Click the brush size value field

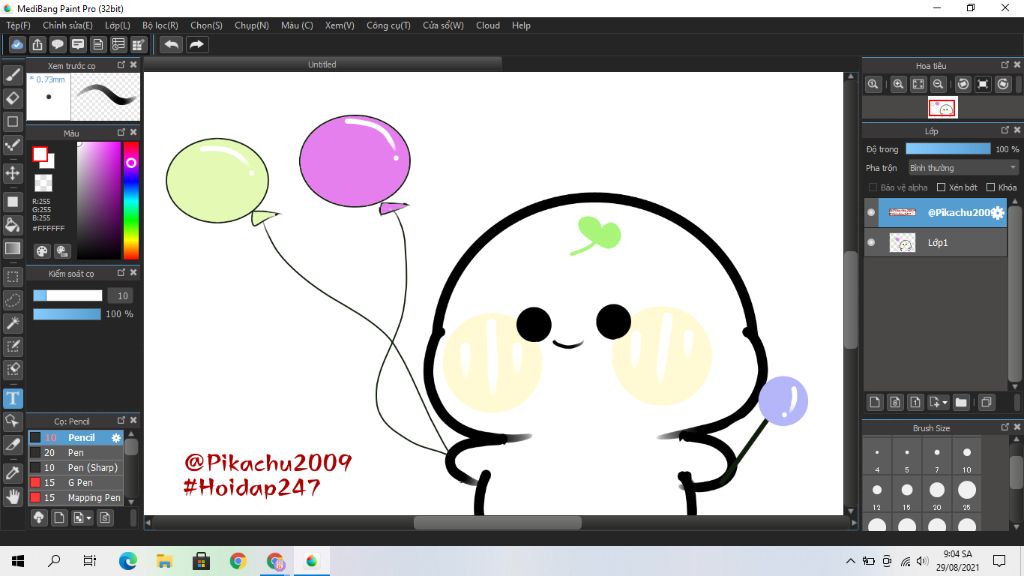pos(122,296)
